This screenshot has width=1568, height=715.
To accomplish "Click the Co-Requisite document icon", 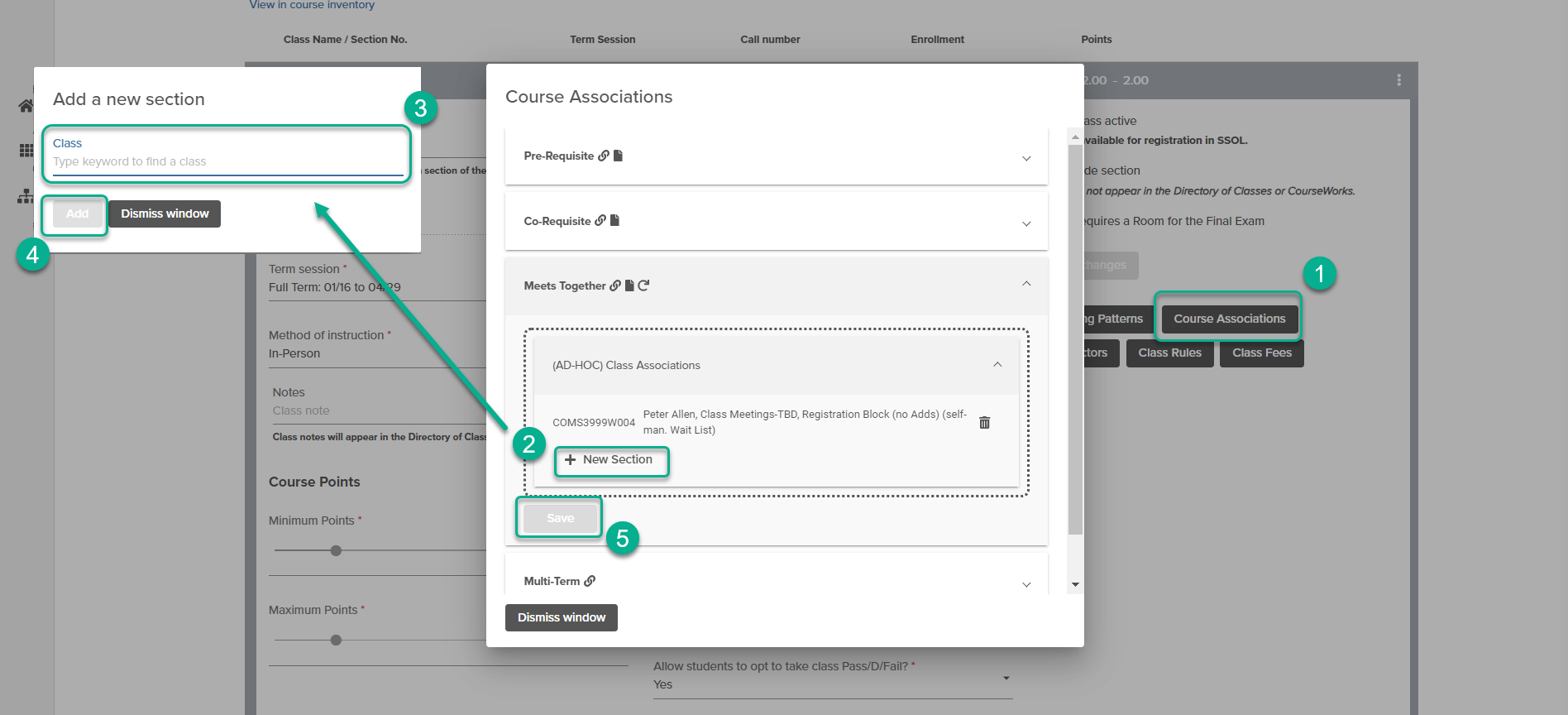I will tap(614, 221).
